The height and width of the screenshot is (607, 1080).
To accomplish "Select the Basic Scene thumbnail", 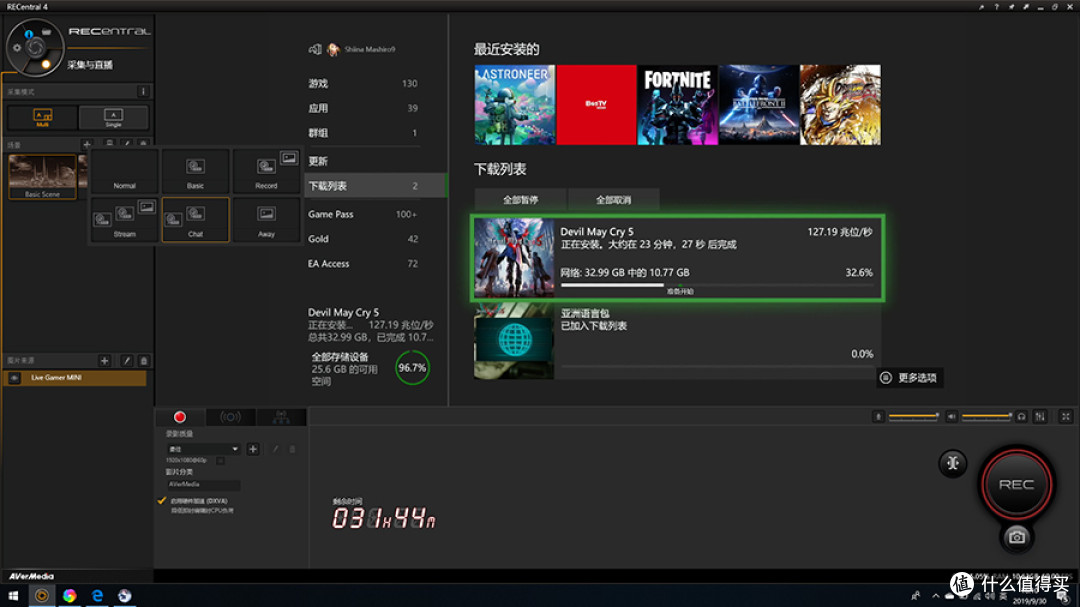I will coord(42,176).
